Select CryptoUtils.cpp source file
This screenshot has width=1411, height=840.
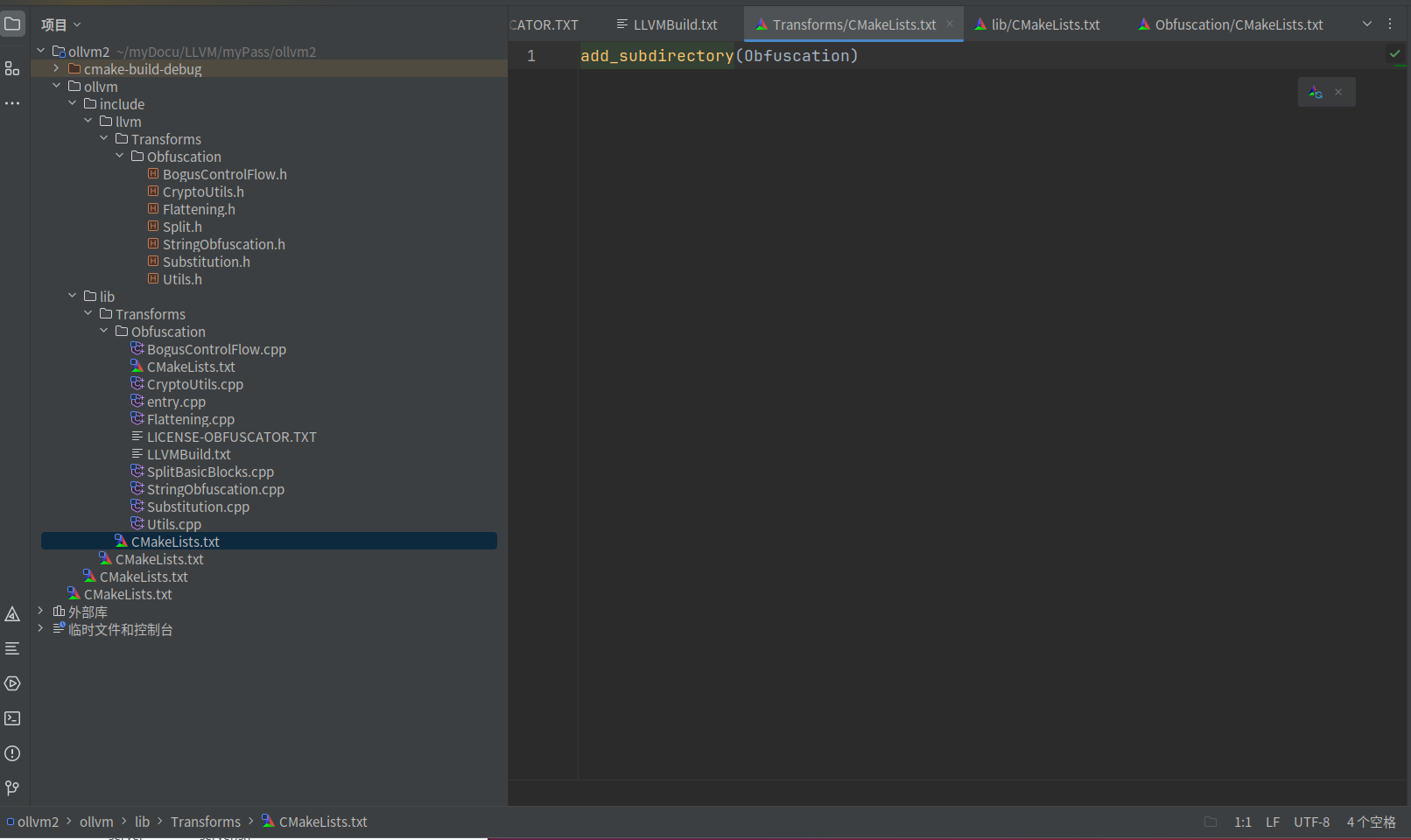[x=195, y=384]
